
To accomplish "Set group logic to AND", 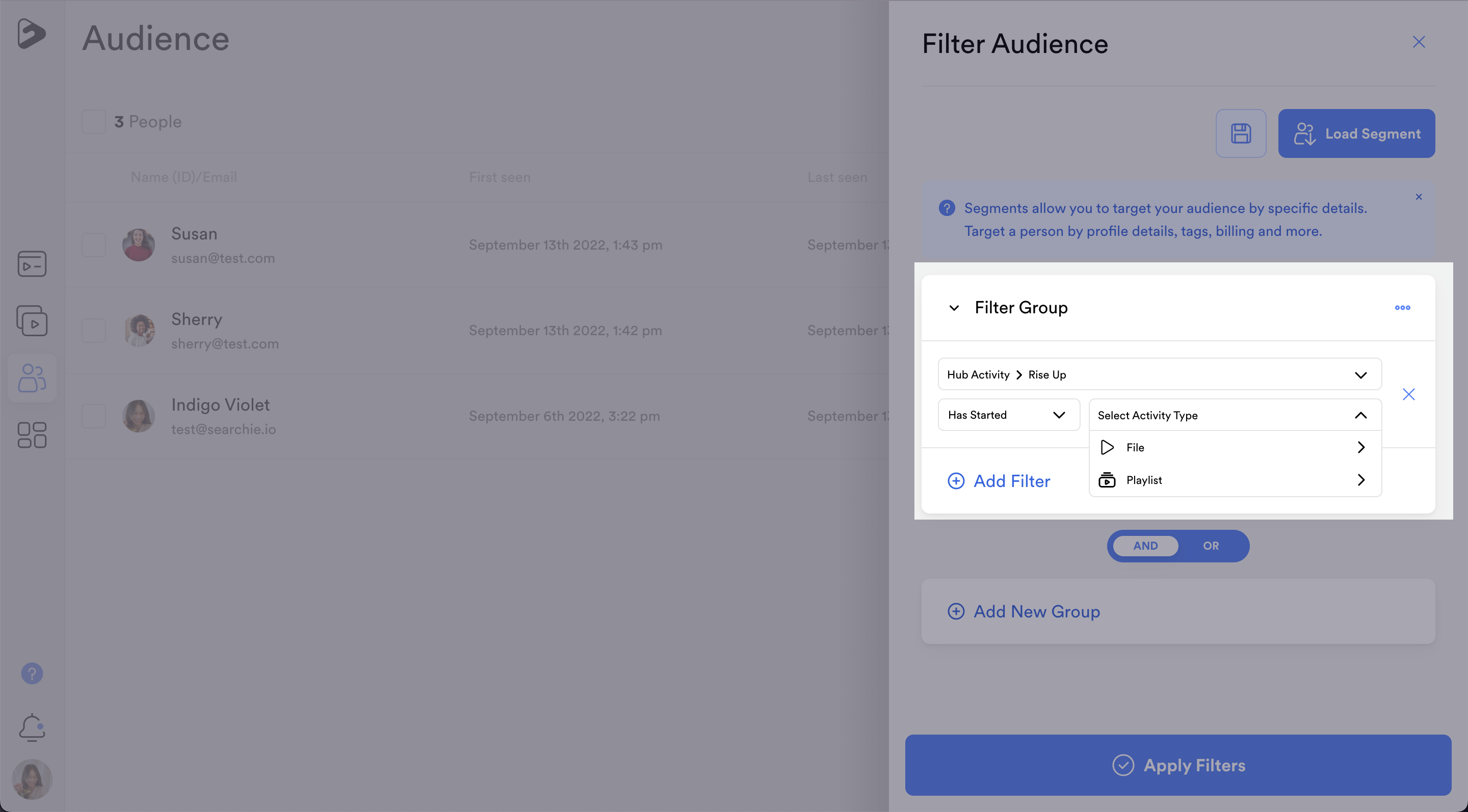I will pos(1145,546).
